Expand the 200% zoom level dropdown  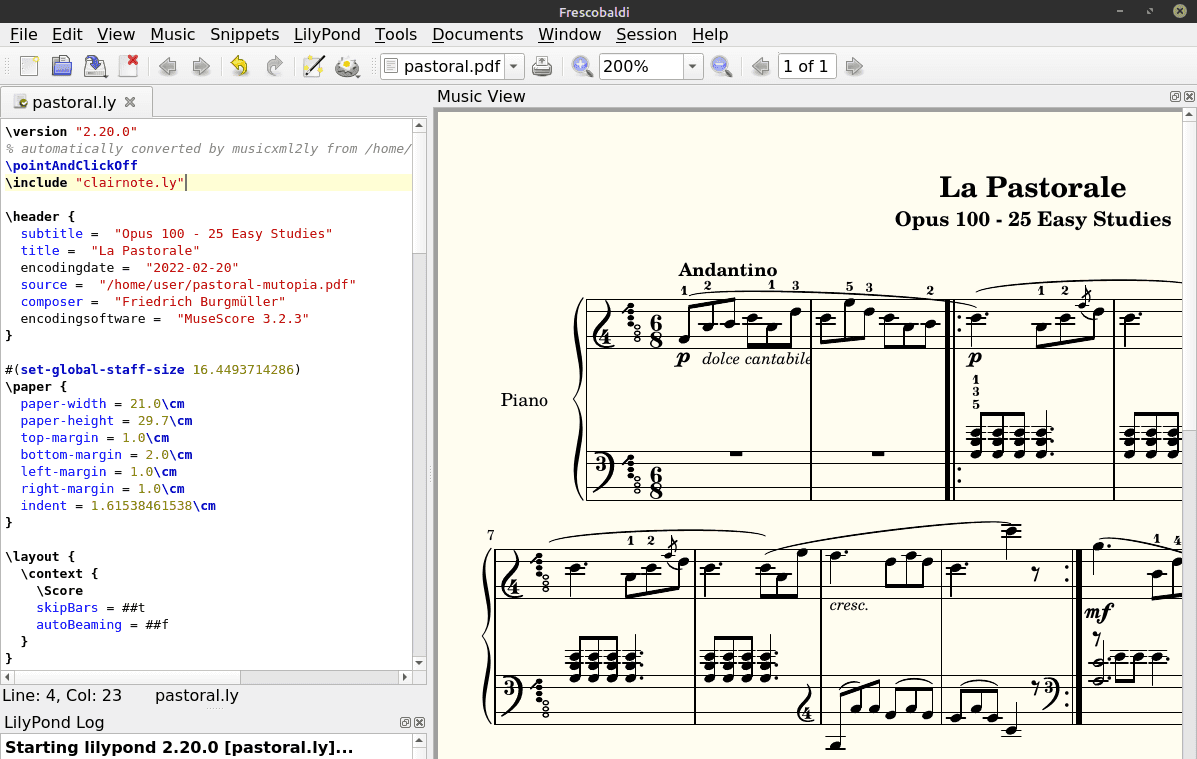(692, 67)
